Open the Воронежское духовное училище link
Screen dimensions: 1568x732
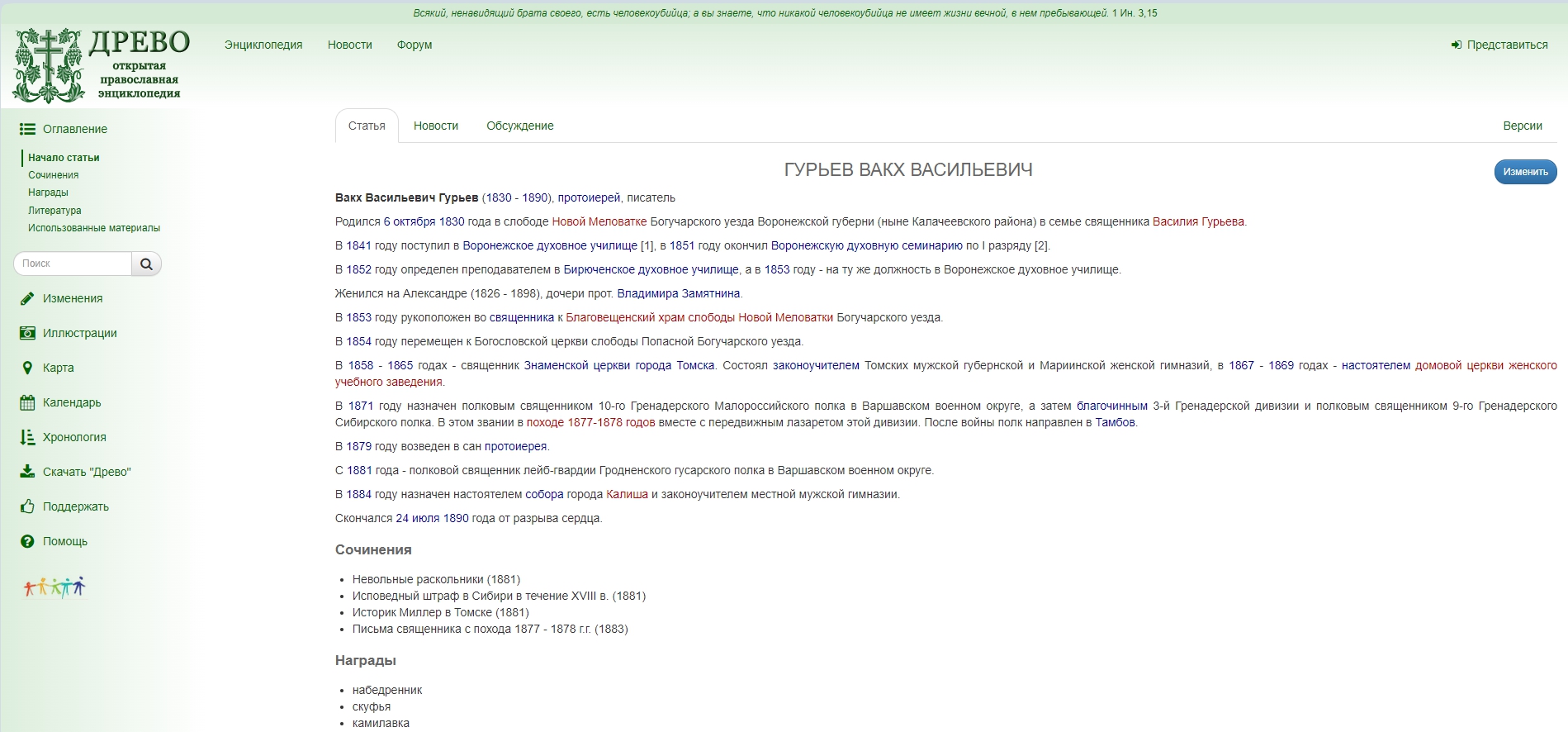point(550,245)
